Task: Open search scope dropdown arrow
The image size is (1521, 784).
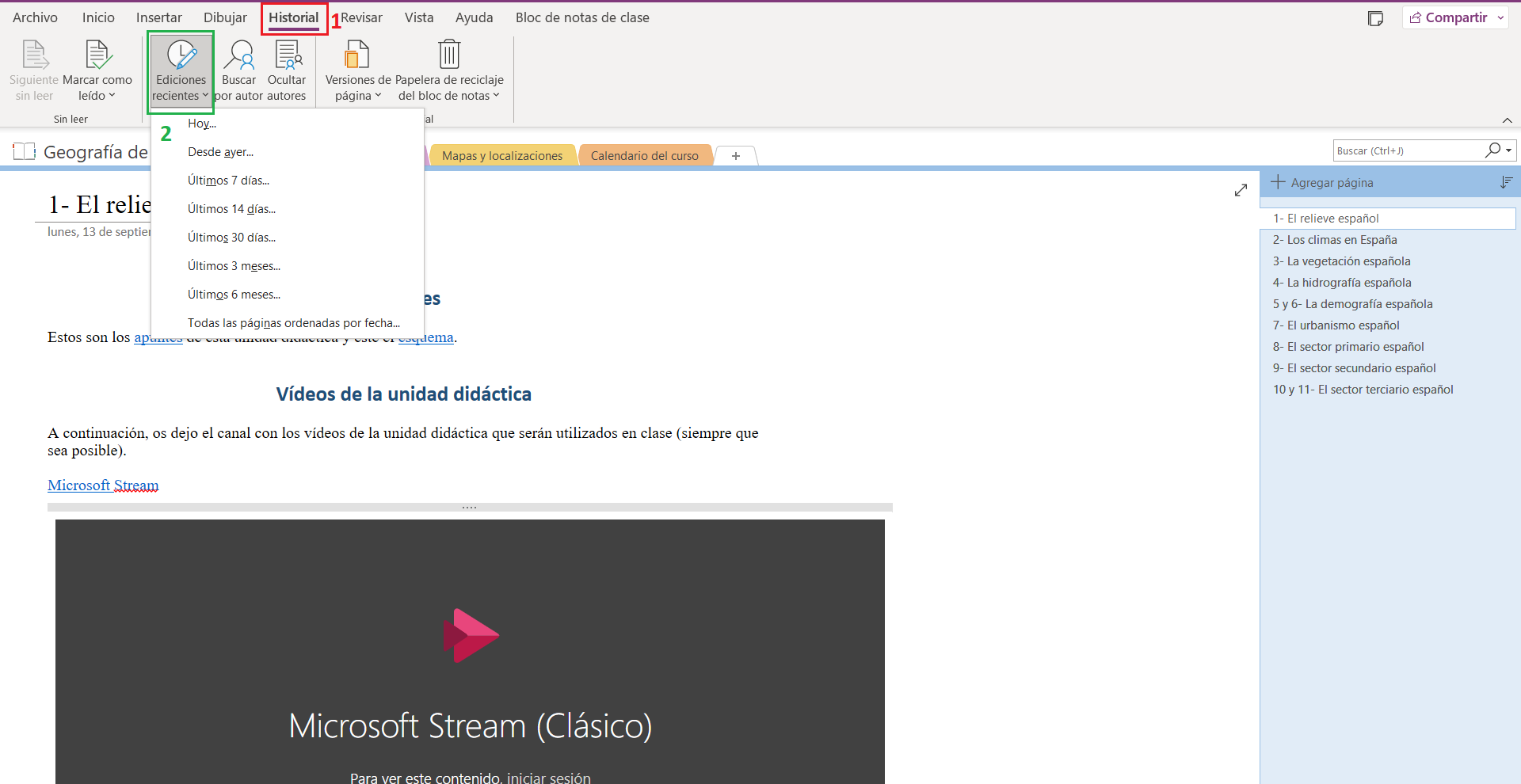Action: coord(1509,150)
